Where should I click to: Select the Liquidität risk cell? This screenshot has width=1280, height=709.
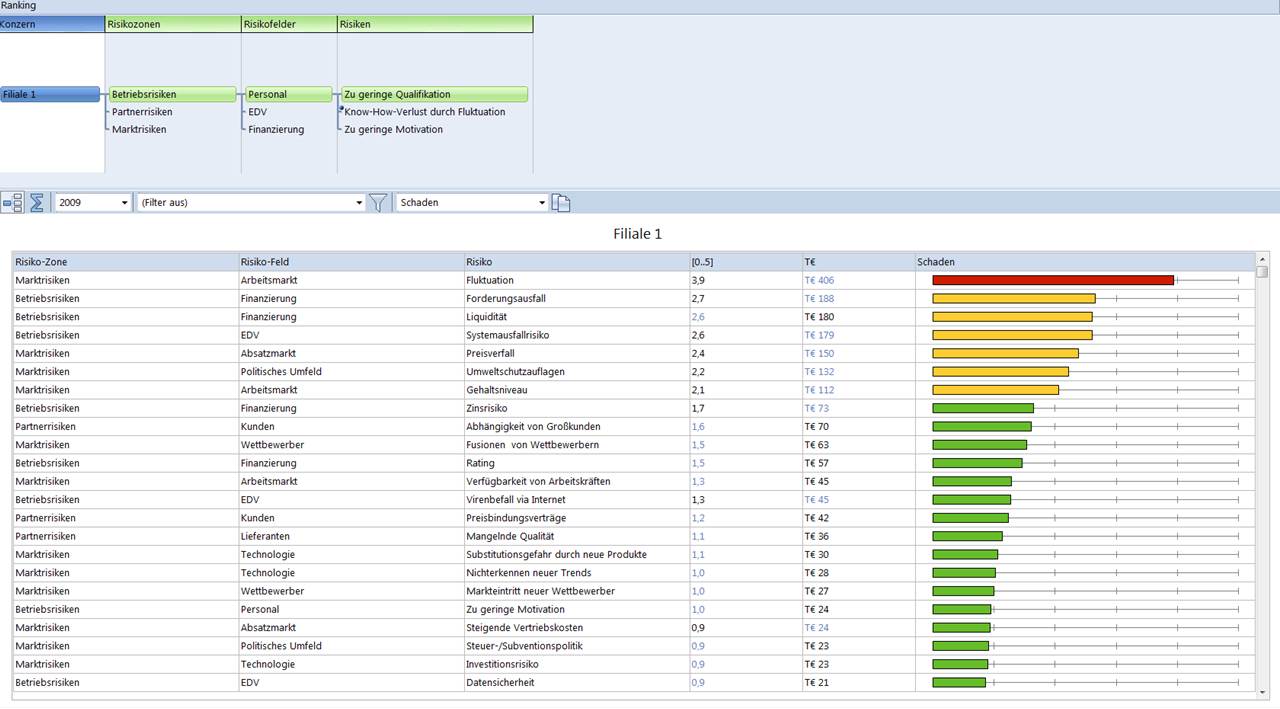576,317
